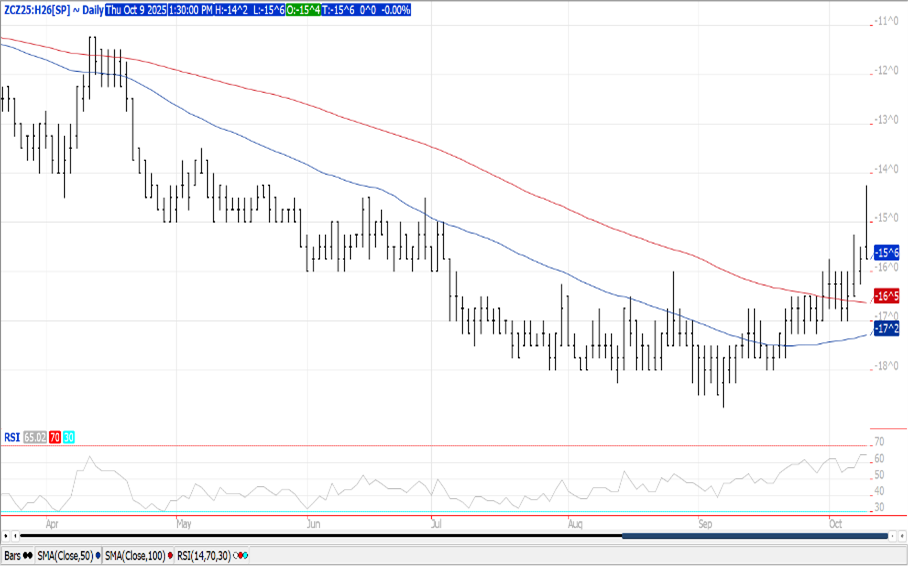Click the blue horizontal scrollbar thumb
Screen dimensions: 908x566
click(x=755, y=537)
